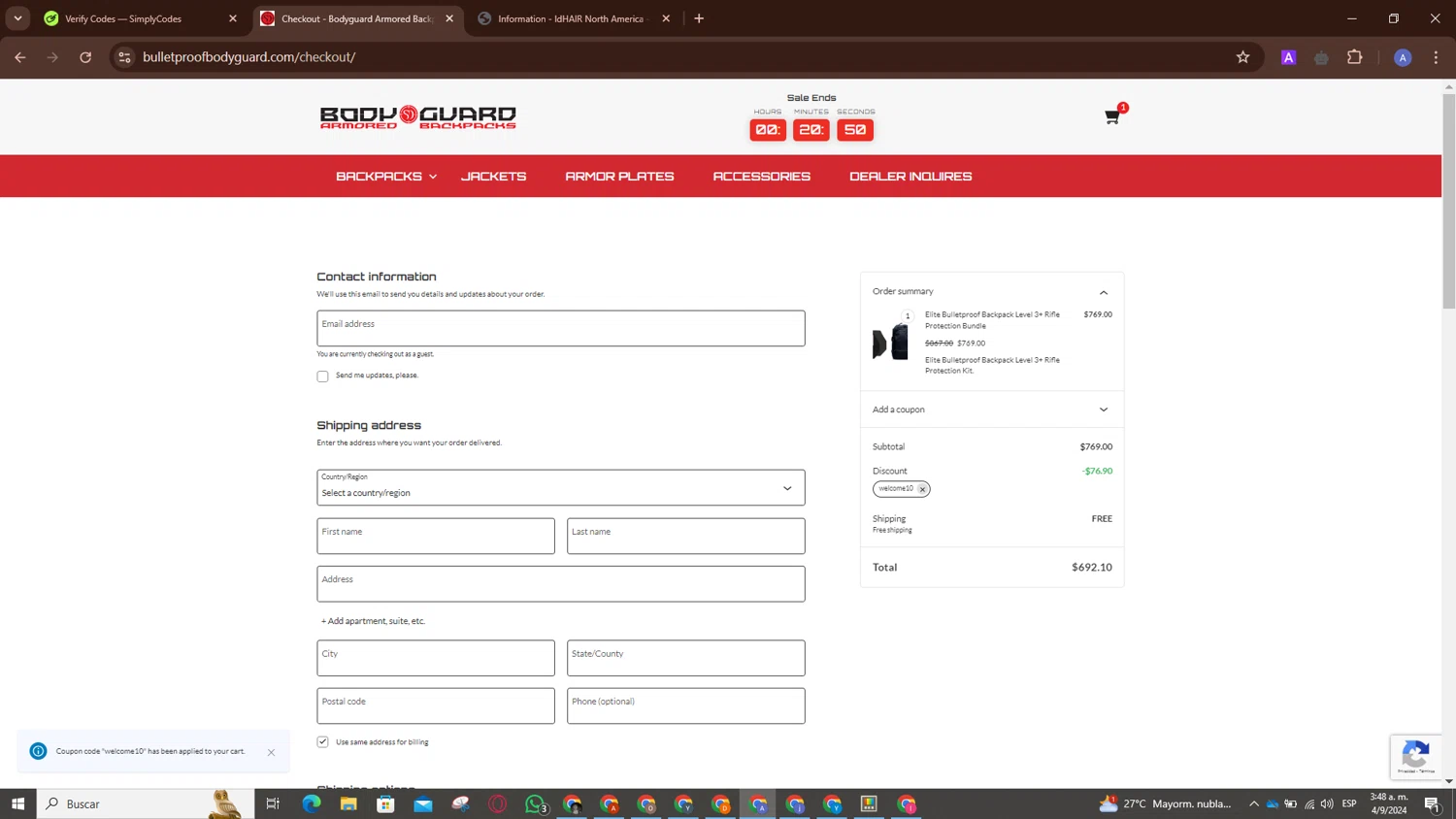Open Wi-Fi network settings in the tray
The width and height of the screenshot is (1456, 819).
tap(1309, 803)
